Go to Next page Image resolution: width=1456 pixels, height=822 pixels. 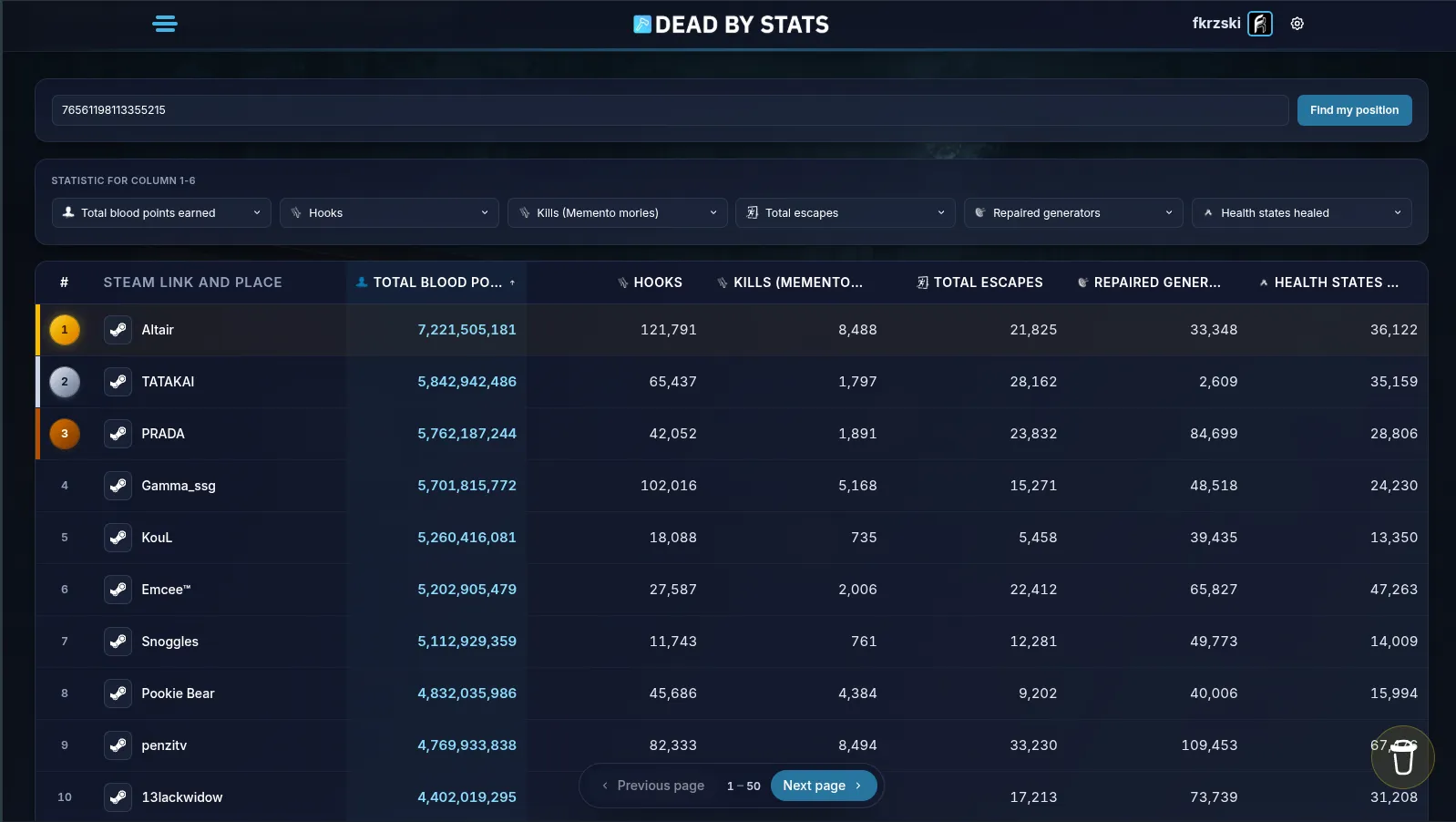click(x=824, y=786)
